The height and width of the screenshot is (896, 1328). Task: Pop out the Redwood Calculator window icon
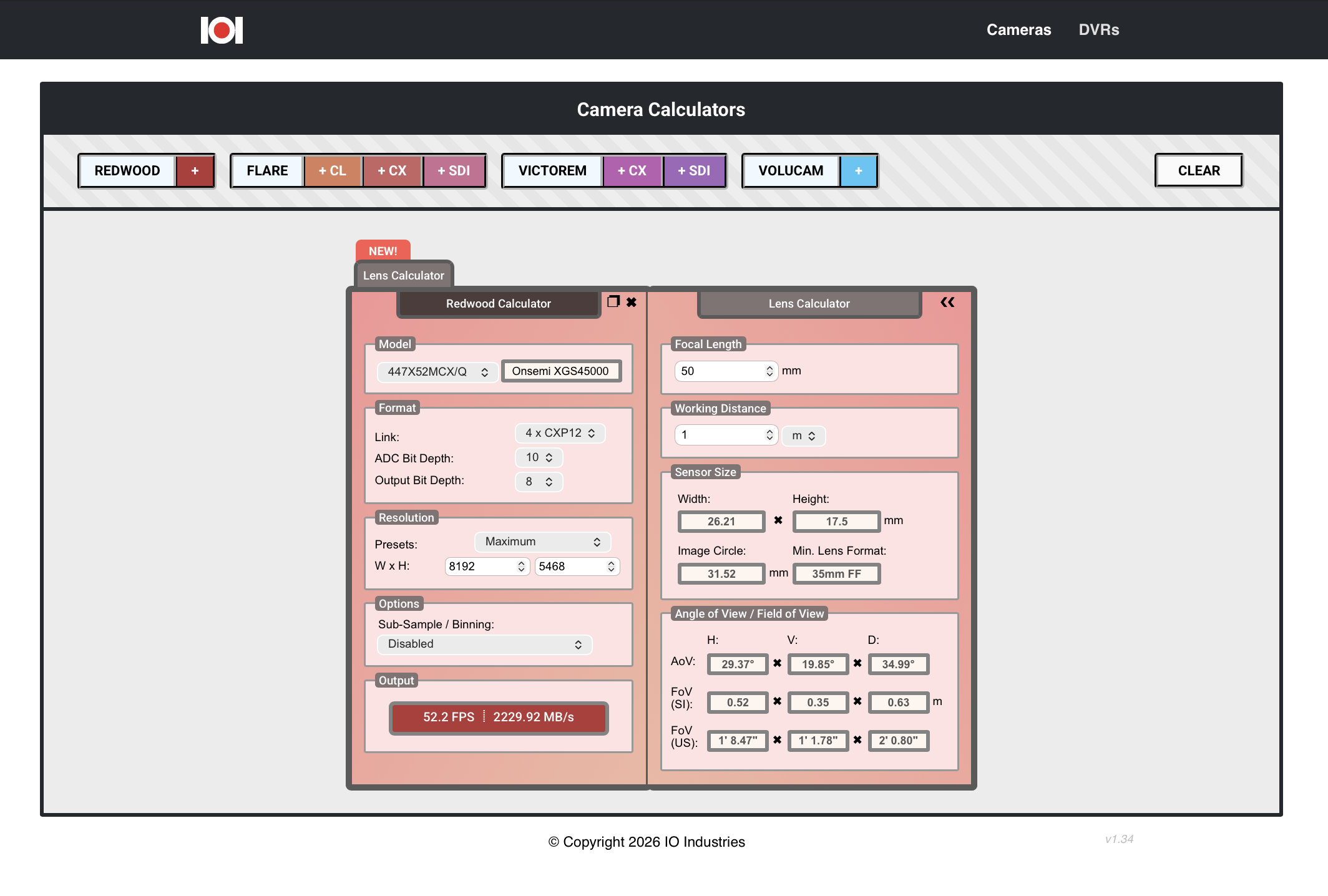coord(613,302)
